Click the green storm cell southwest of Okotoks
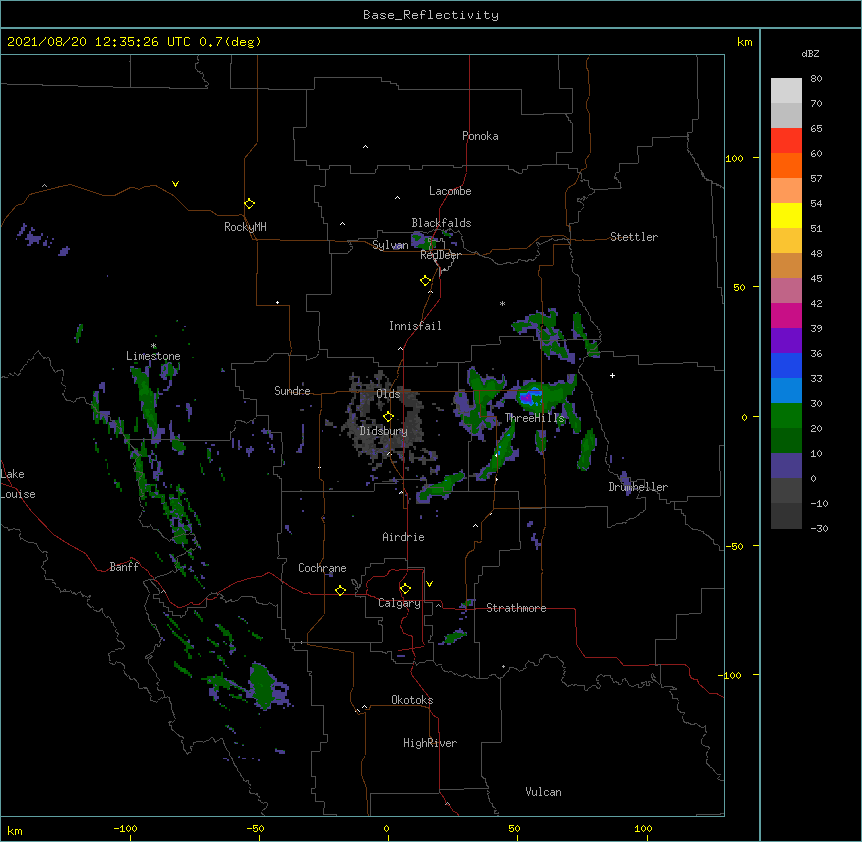 coord(262,686)
